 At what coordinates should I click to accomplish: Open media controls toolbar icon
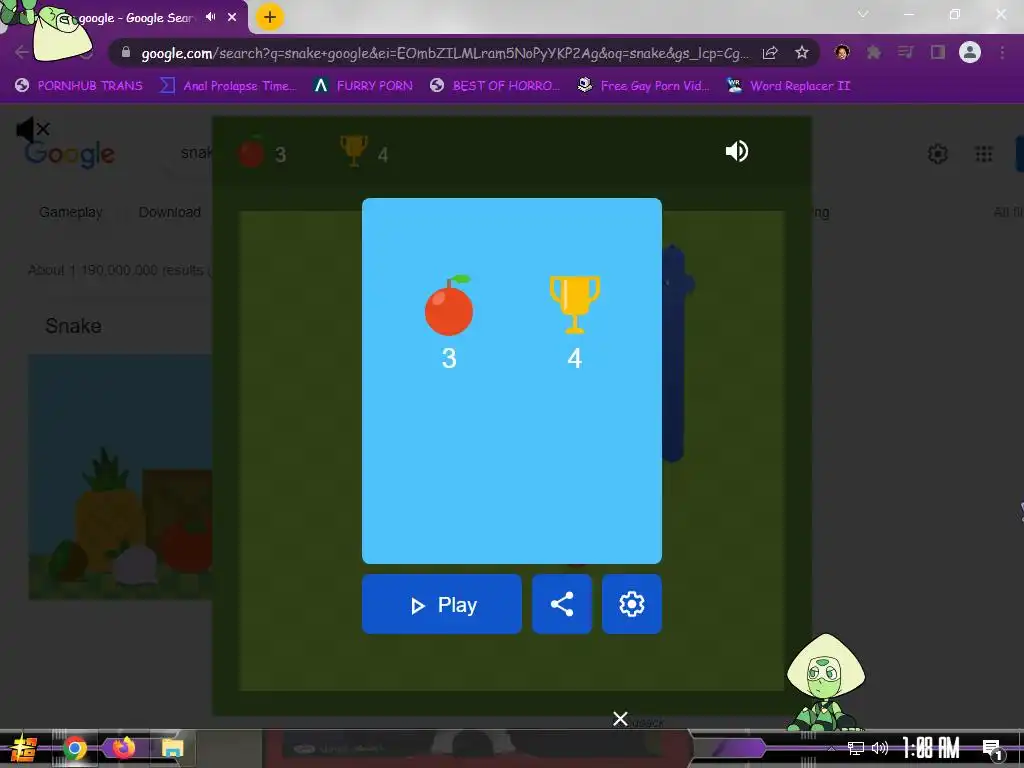(906, 52)
